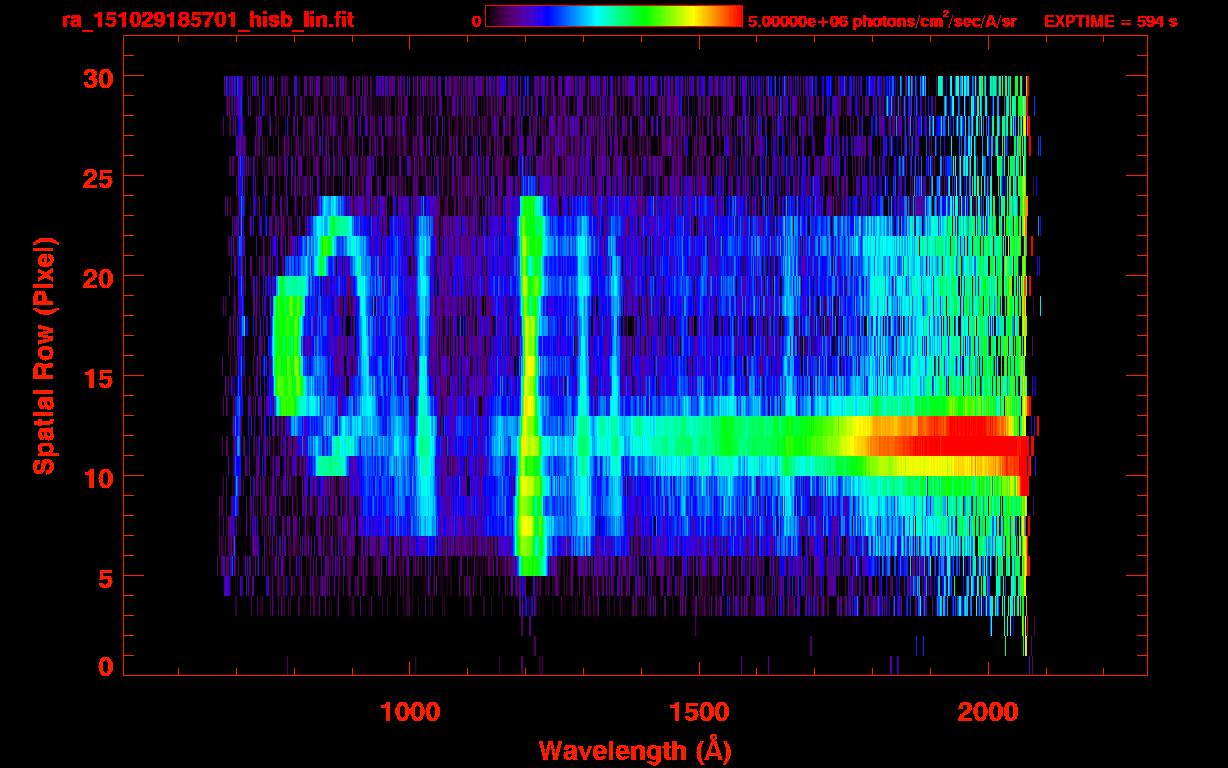
Task: Click the y-axis tick label 5
Action: [x=106, y=577]
